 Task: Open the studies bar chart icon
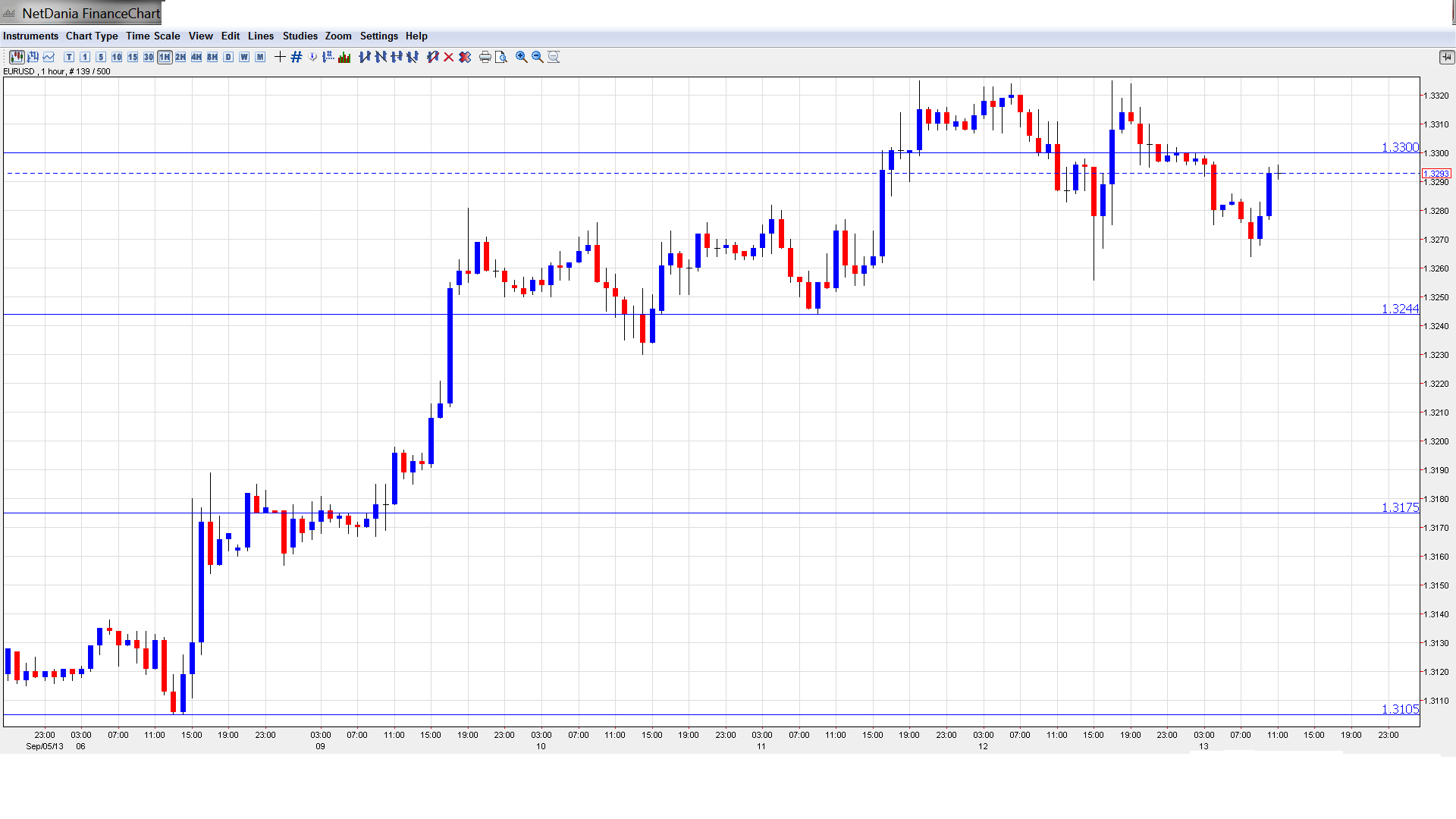(x=344, y=57)
